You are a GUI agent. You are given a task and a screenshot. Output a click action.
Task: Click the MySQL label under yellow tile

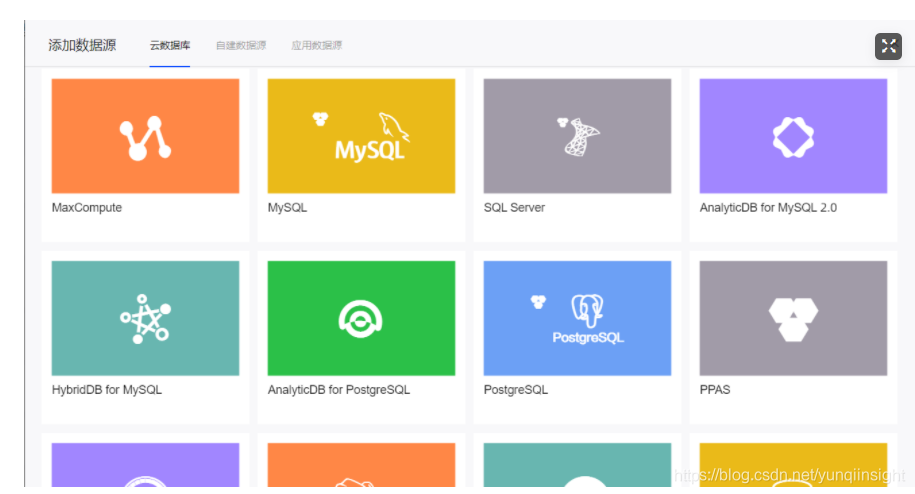[x=287, y=208]
